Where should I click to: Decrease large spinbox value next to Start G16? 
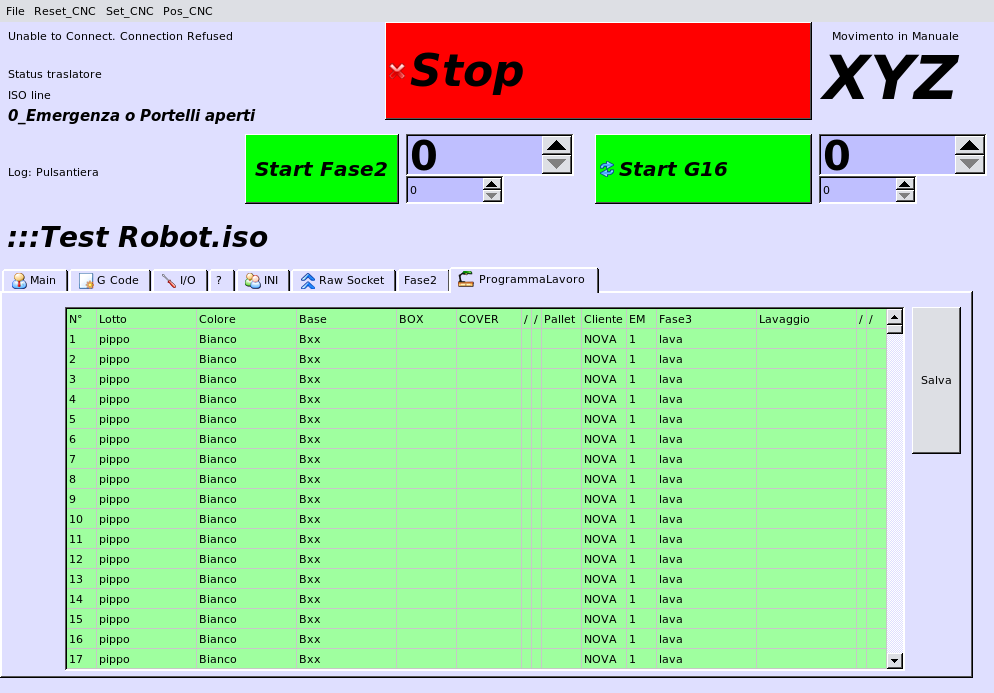click(x=970, y=164)
